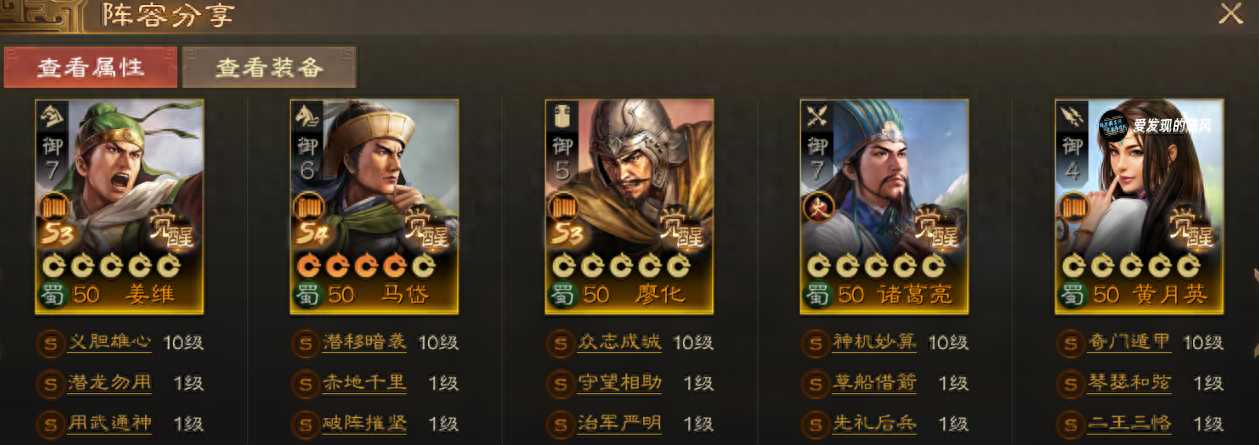This screenshot has width=1259, height=445.
Task: Open the 琴瑟和鸣 skill link
Action: point(1131,383)
